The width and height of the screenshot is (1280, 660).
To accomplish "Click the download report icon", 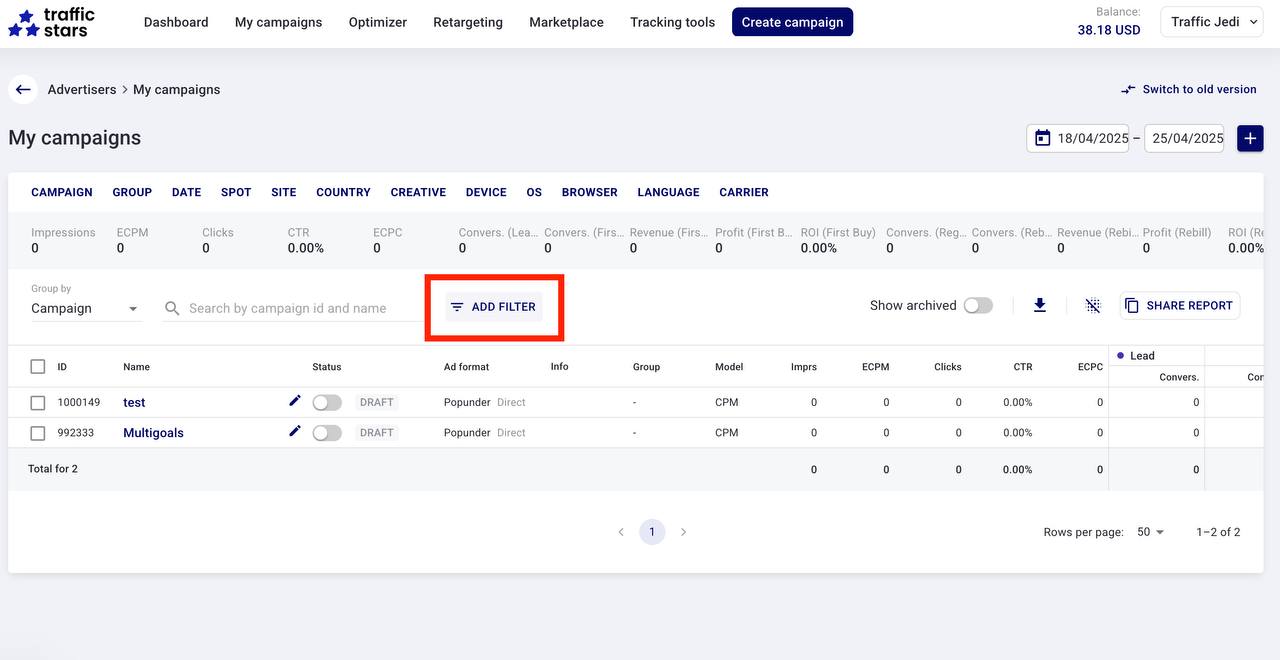I will 1040,306.
